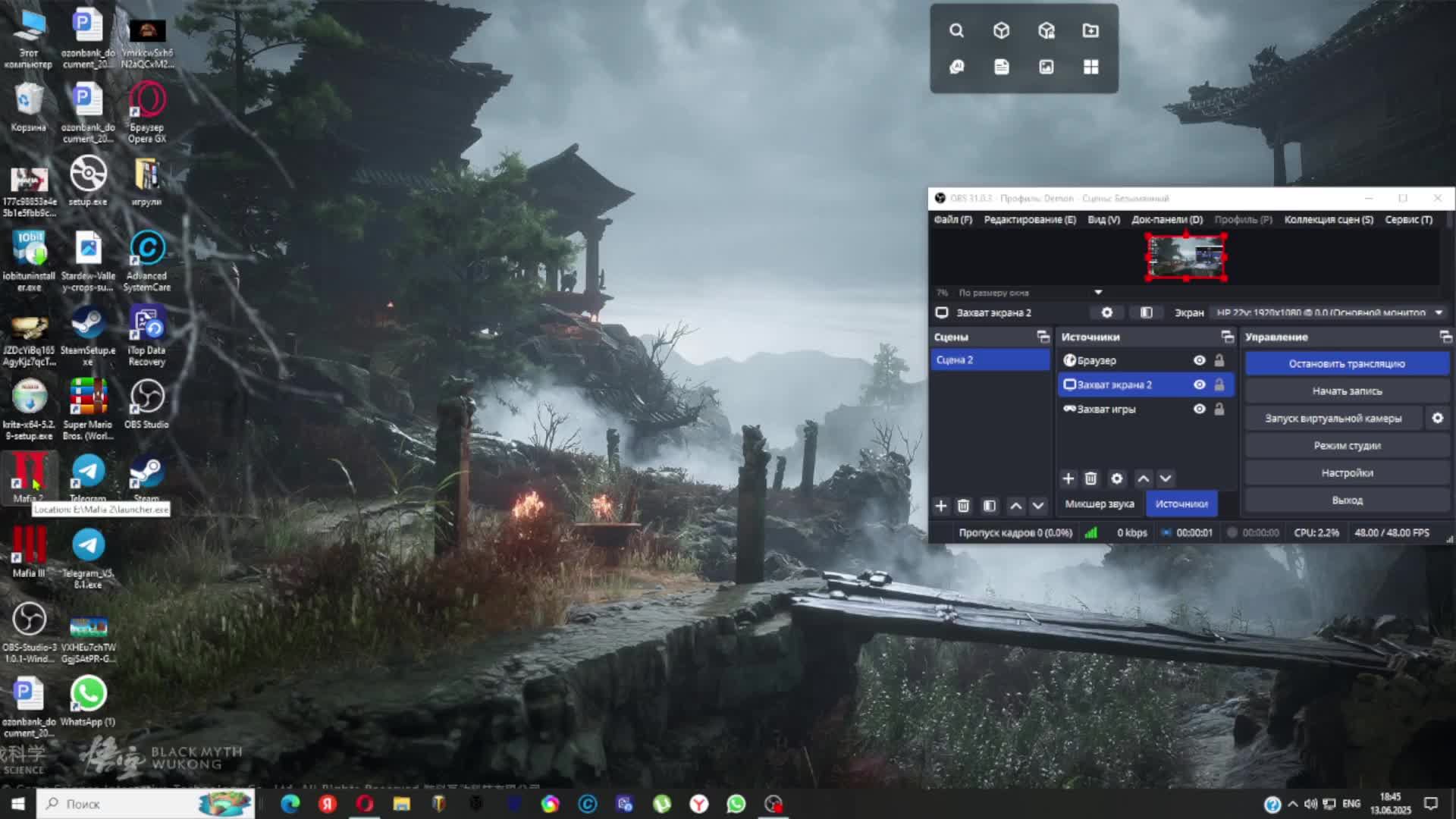The image size is (1456, 819).
Task: Open File Explorer from the taskbar
Action: (401, 804)
